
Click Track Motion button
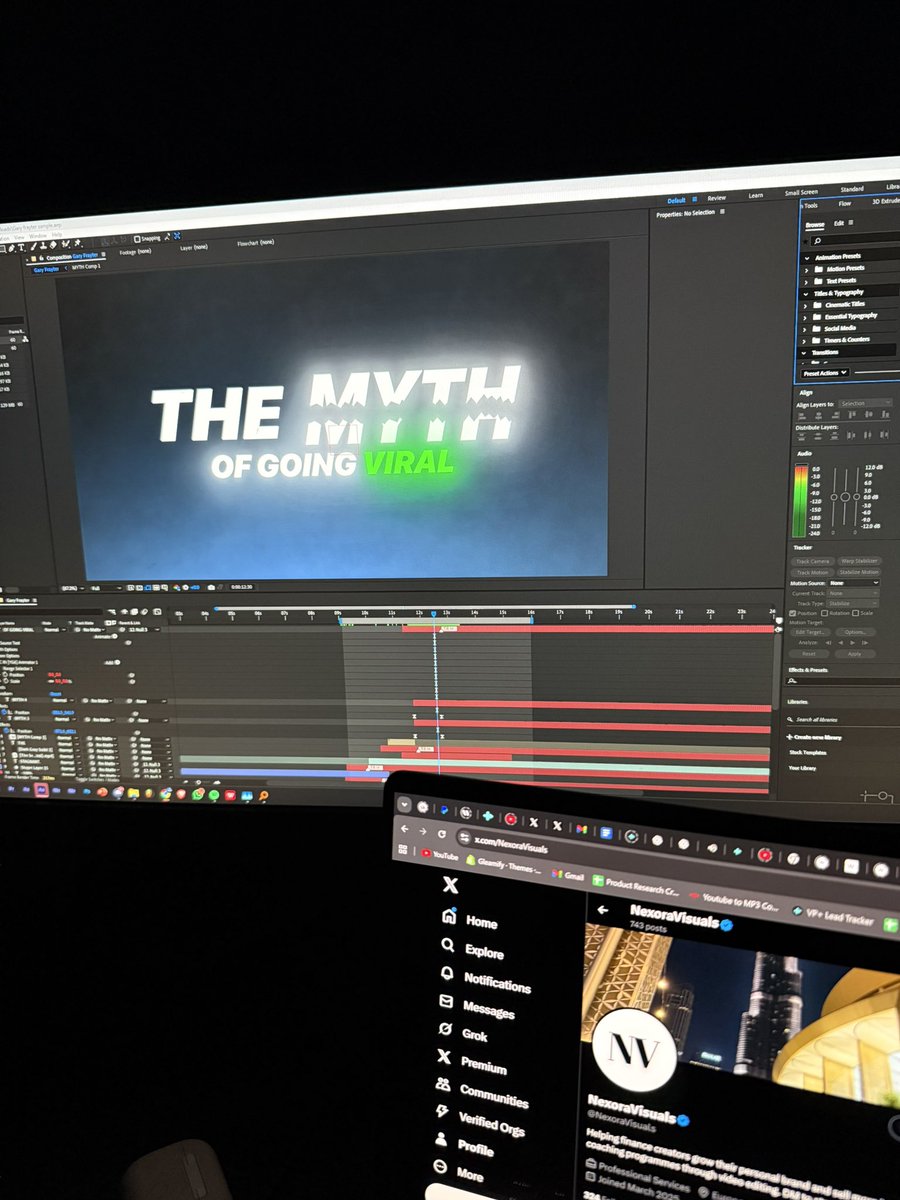pyautogui.click(x=813, y=572)
